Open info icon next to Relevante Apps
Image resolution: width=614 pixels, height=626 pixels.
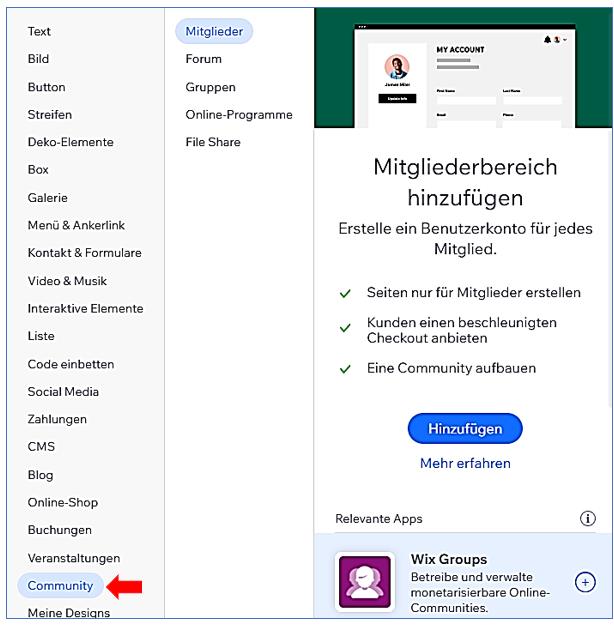coord(588,519)
